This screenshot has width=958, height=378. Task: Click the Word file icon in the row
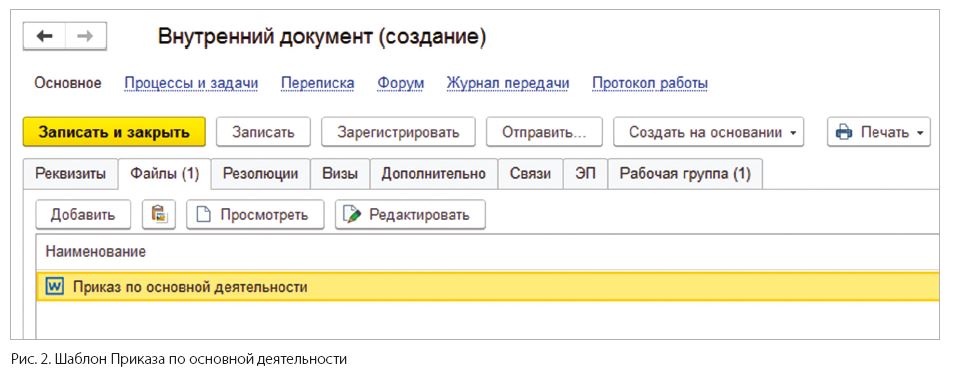click(x=55, y=286)
